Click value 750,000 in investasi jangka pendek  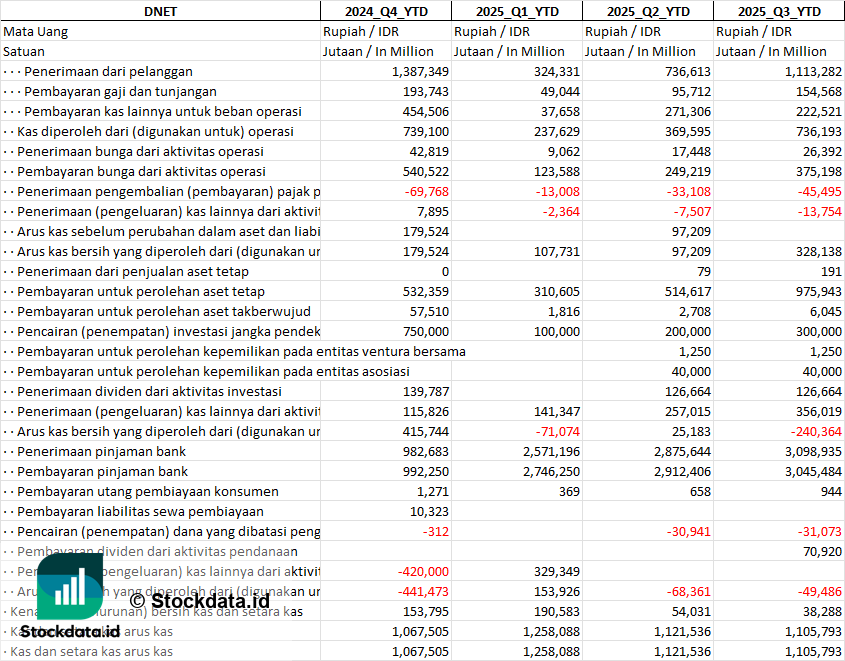coord(426,331)
